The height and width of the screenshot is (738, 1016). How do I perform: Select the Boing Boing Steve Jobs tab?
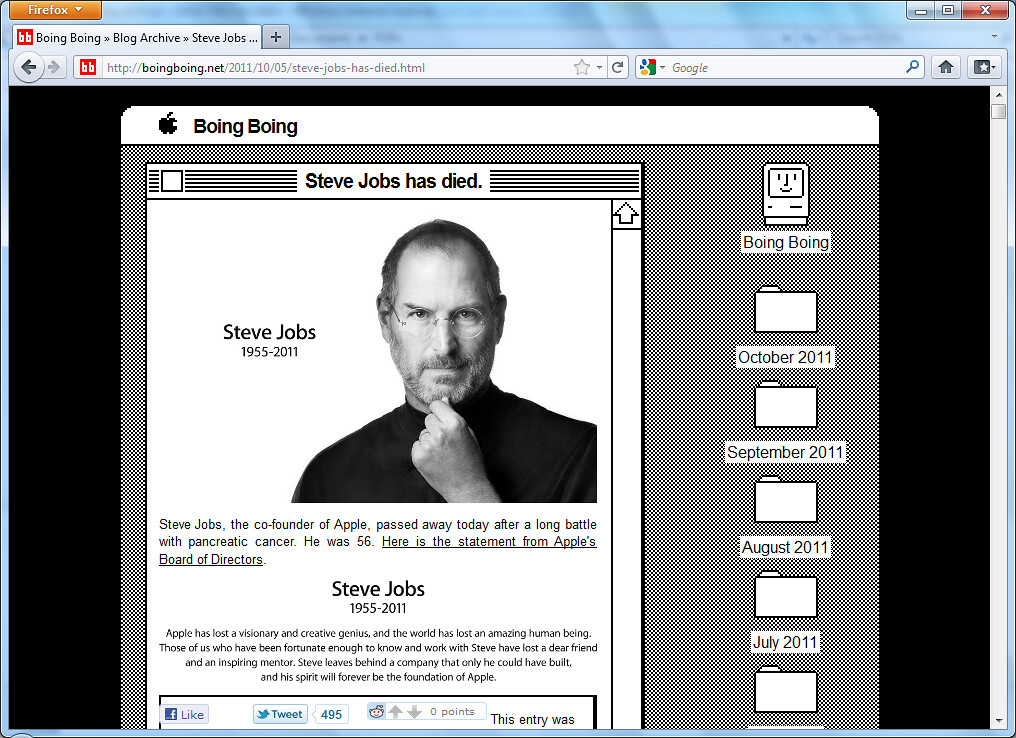[x=137, y=38]
